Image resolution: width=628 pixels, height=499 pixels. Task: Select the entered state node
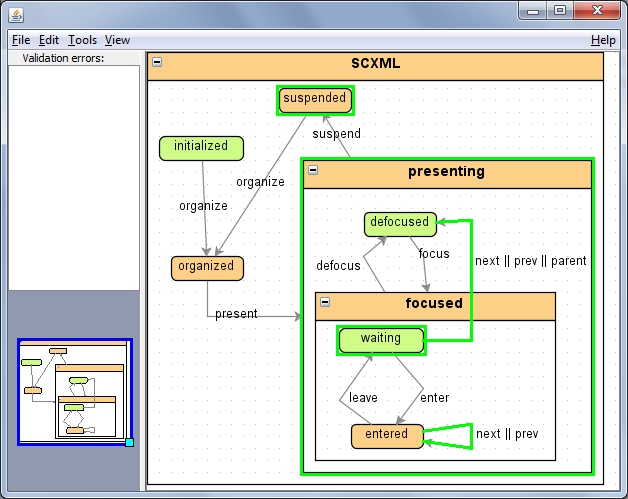pos(387,437)
